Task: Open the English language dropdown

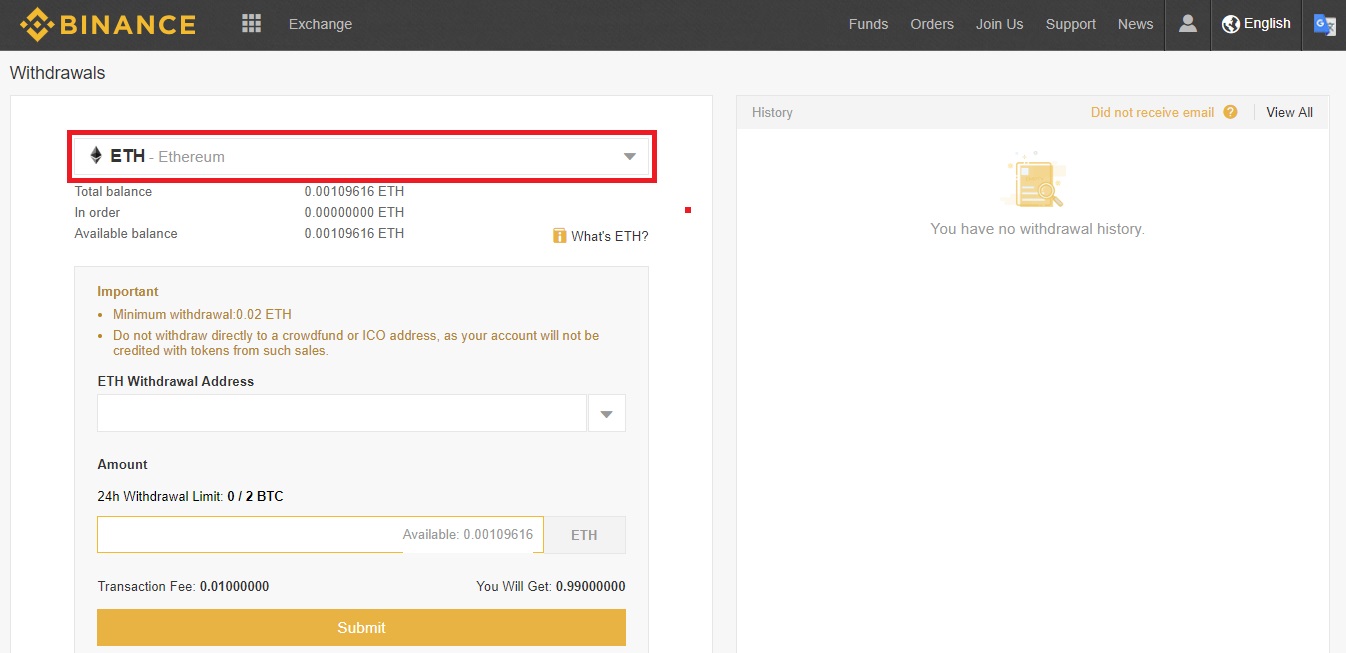Action: click(1256, 23)
